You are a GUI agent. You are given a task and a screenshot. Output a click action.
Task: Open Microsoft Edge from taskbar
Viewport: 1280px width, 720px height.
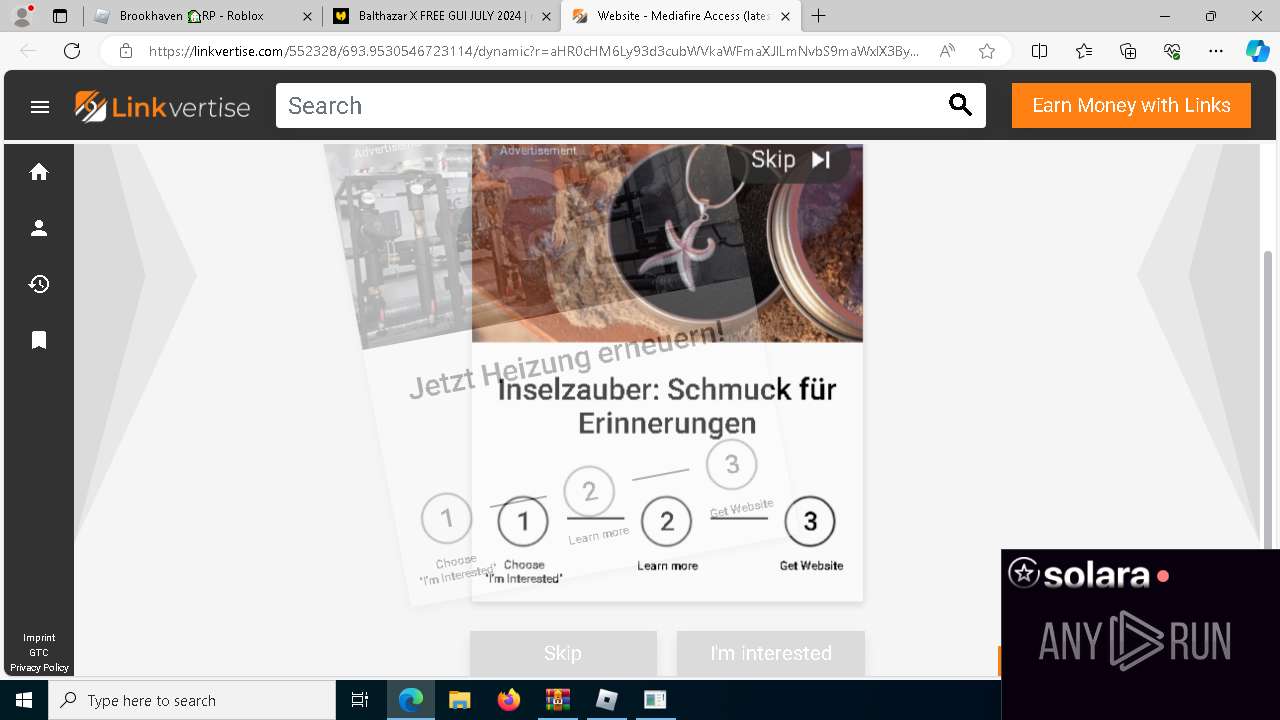(x=411, y=700)
